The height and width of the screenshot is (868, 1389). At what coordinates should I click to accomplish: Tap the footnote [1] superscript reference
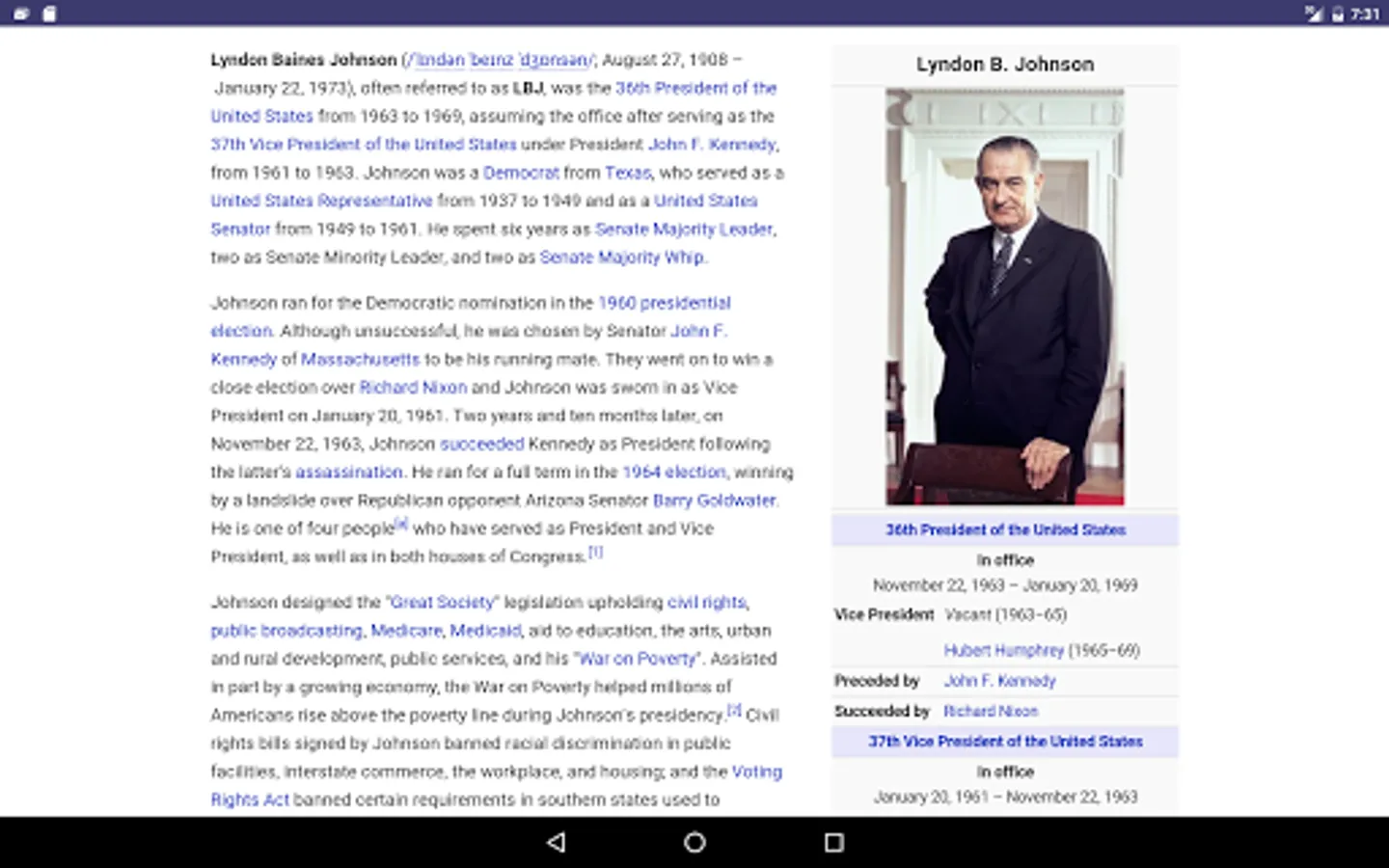596,552
